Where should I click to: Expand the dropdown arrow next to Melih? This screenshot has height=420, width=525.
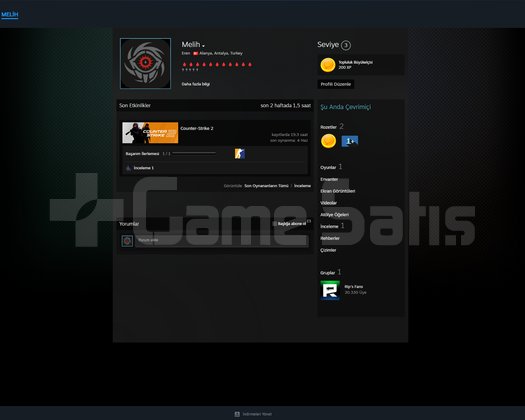tap(203, 46)
